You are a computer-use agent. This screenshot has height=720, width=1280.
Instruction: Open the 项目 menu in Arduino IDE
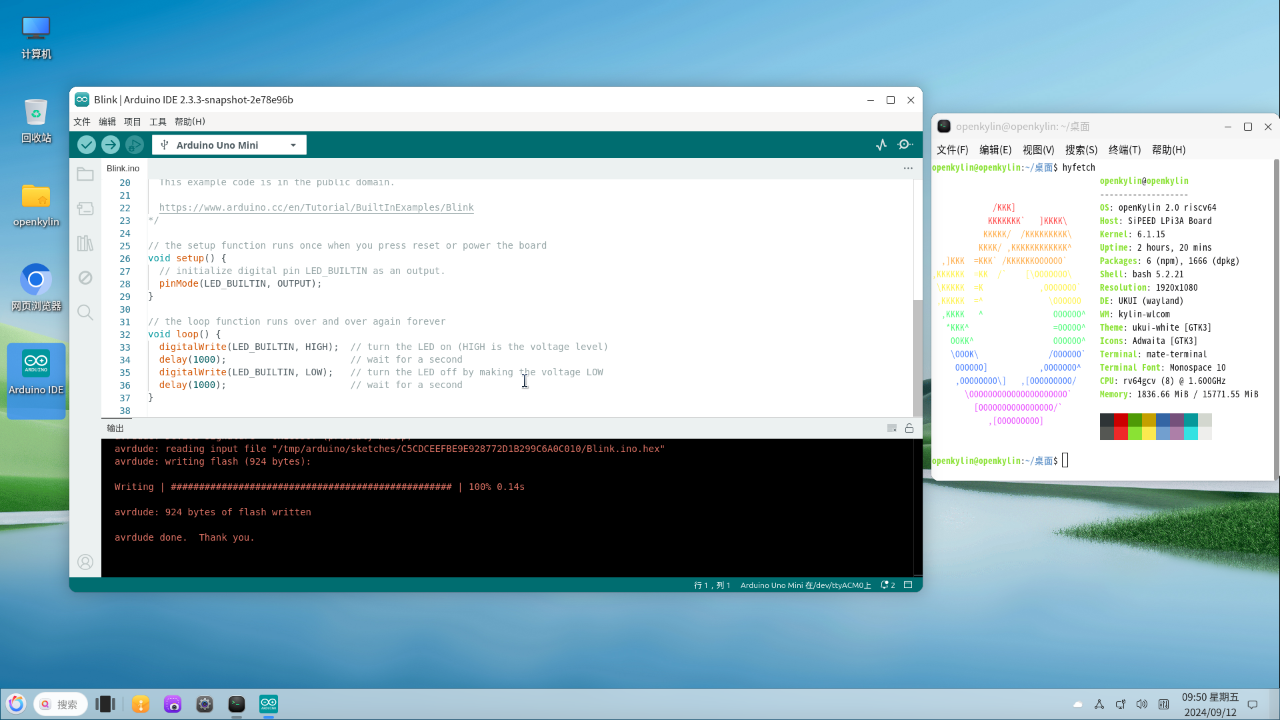click(133, 122)
